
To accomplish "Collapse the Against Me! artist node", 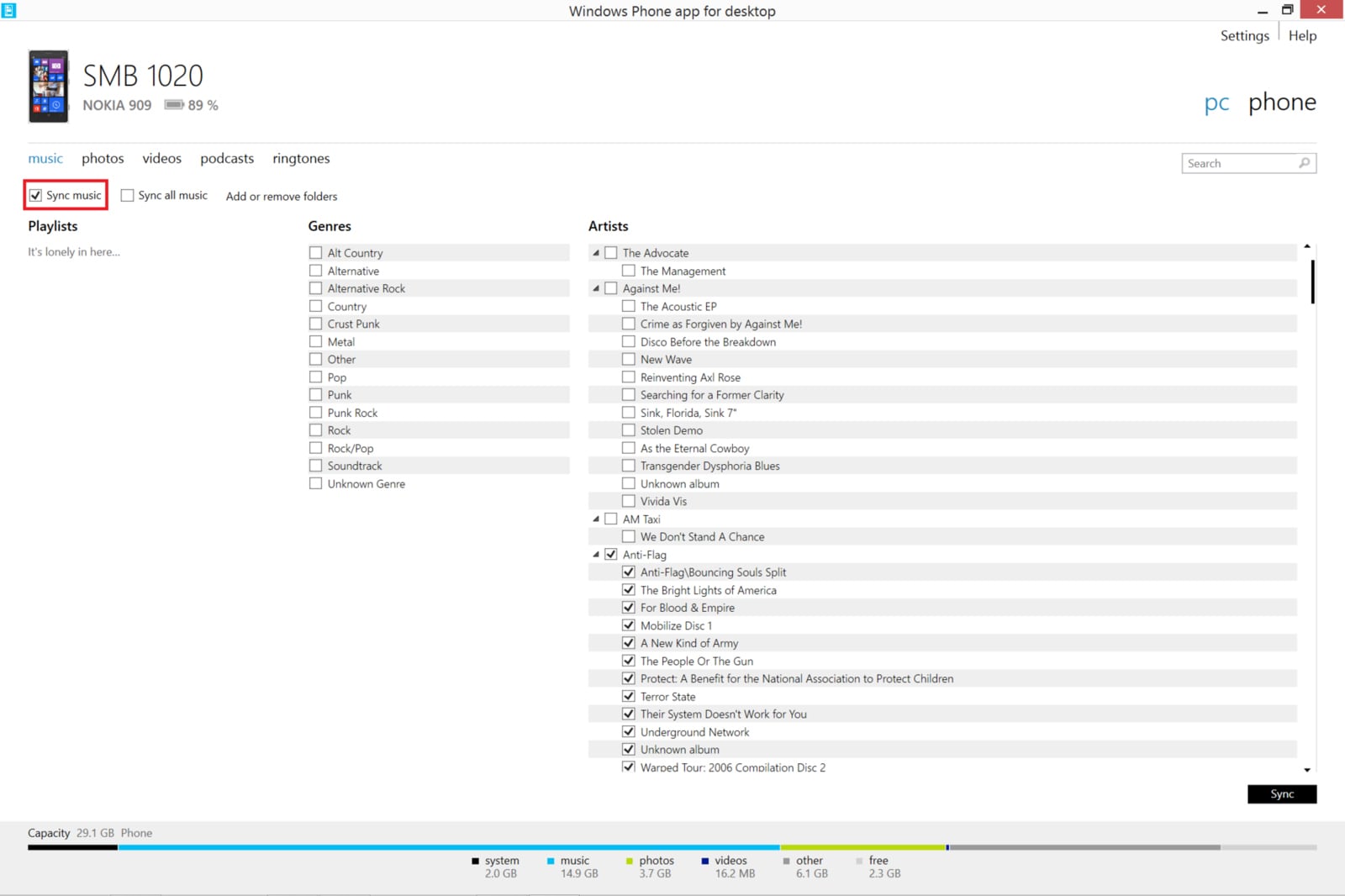I will pos(596,288).
